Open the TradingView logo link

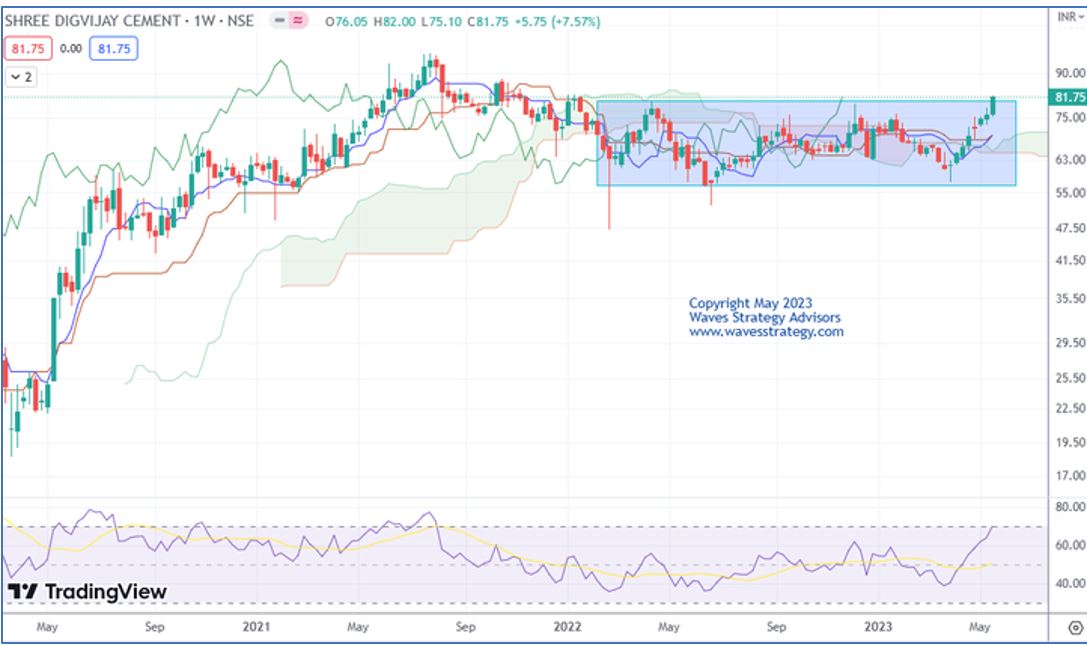coord(87,592)
